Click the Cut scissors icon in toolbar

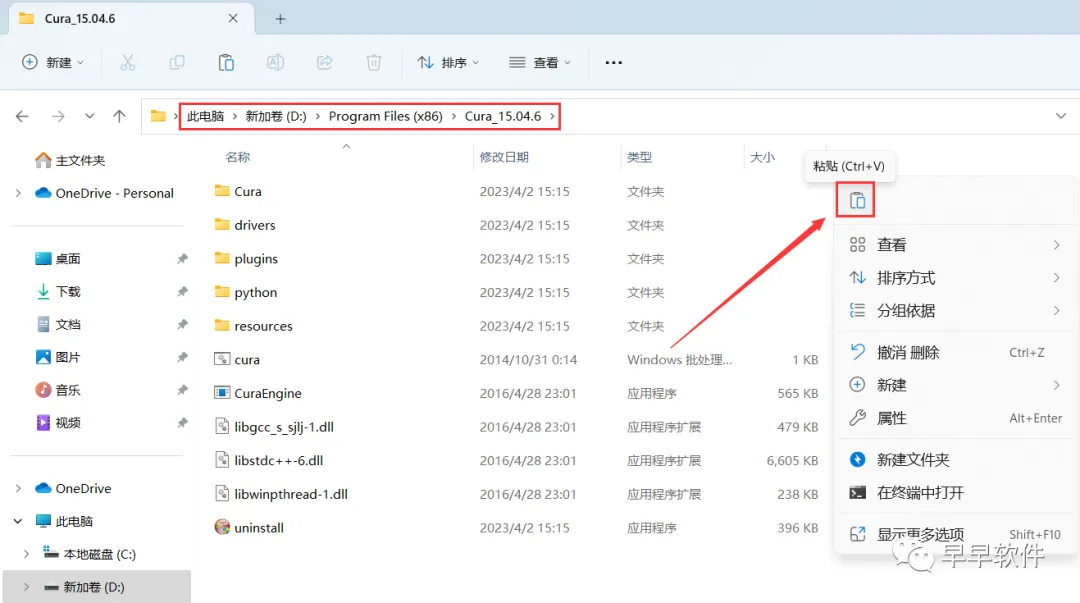pos(127,63)
